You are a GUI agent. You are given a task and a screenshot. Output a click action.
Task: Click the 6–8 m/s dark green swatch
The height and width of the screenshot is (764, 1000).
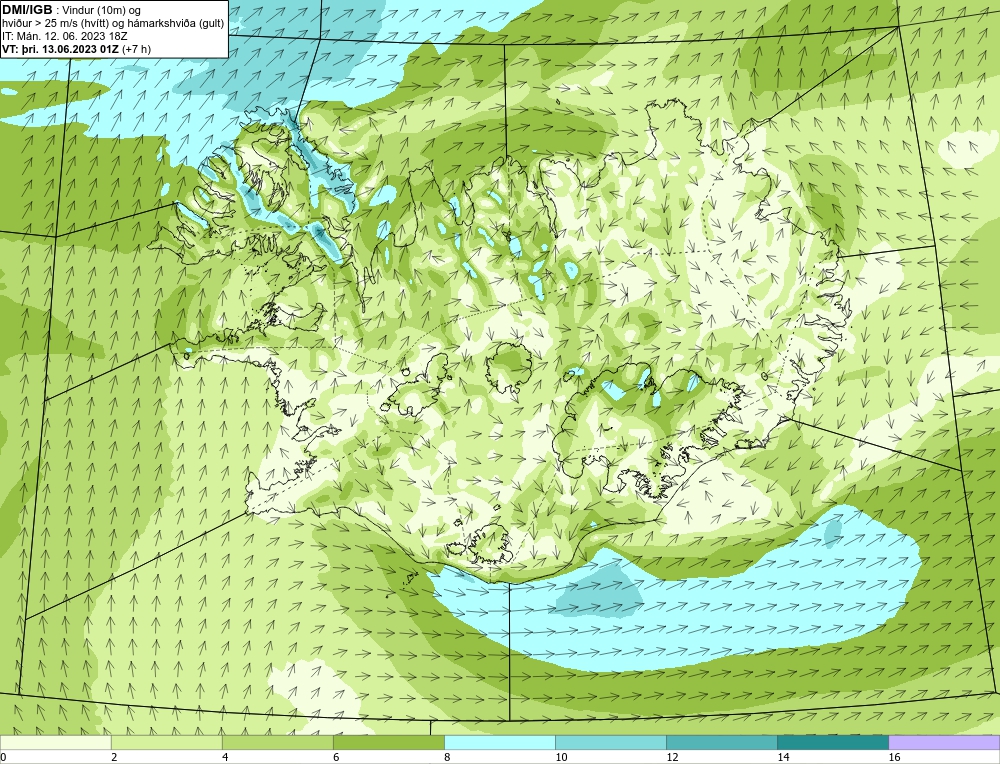click(389, 742)
